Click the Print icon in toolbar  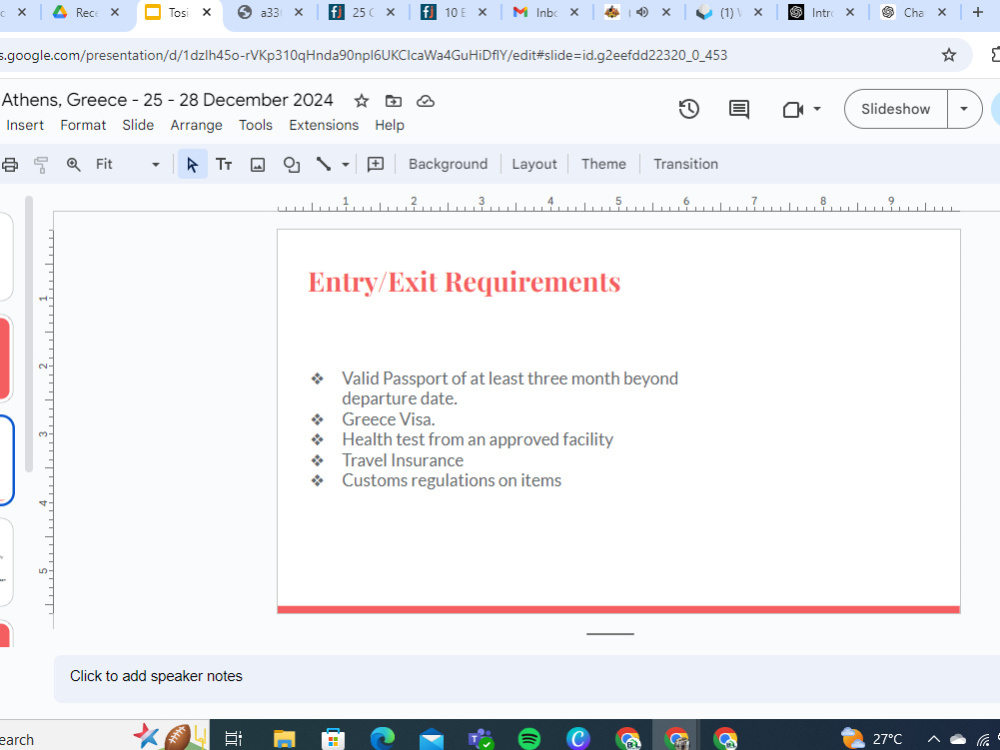tap(10, 165)
